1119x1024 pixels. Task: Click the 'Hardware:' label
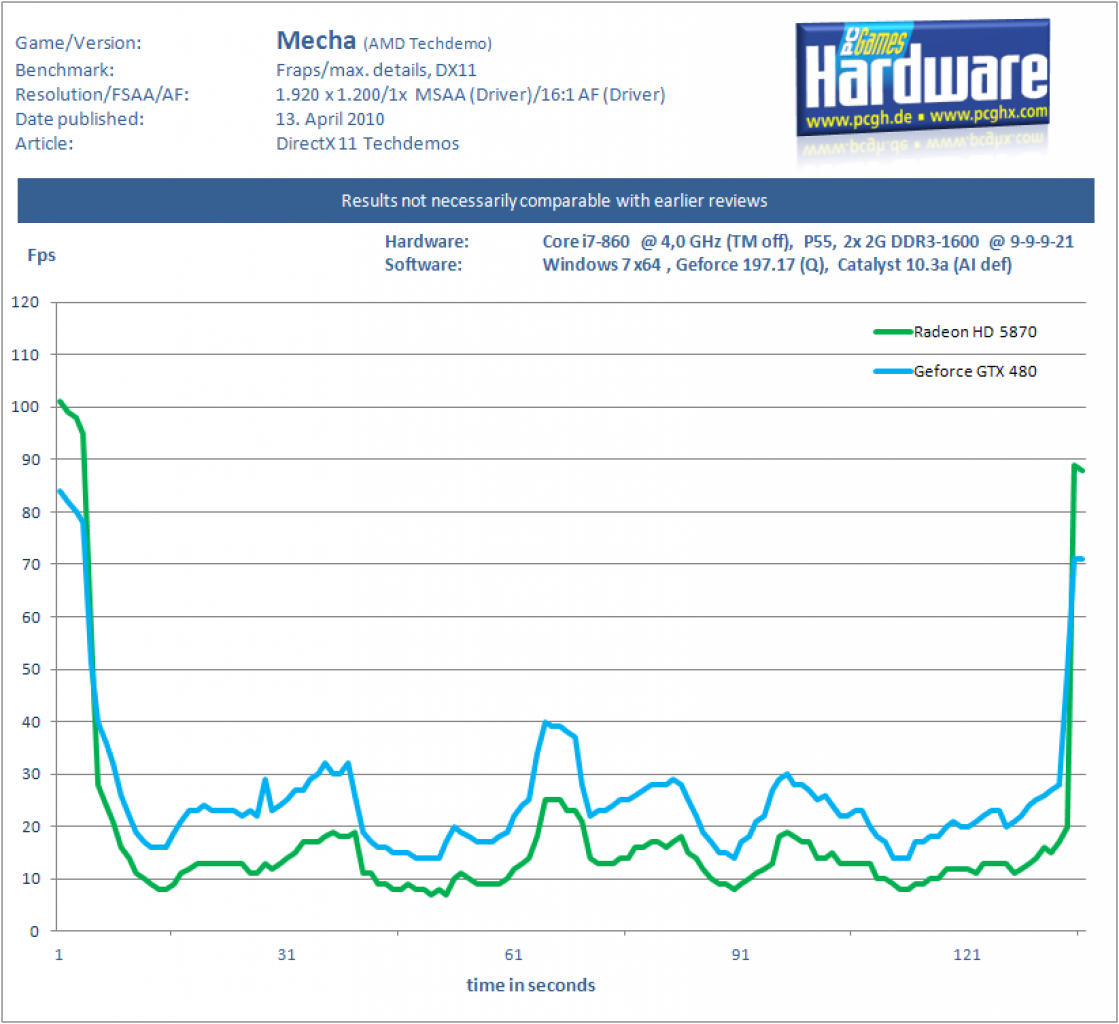tap(427, 241)
